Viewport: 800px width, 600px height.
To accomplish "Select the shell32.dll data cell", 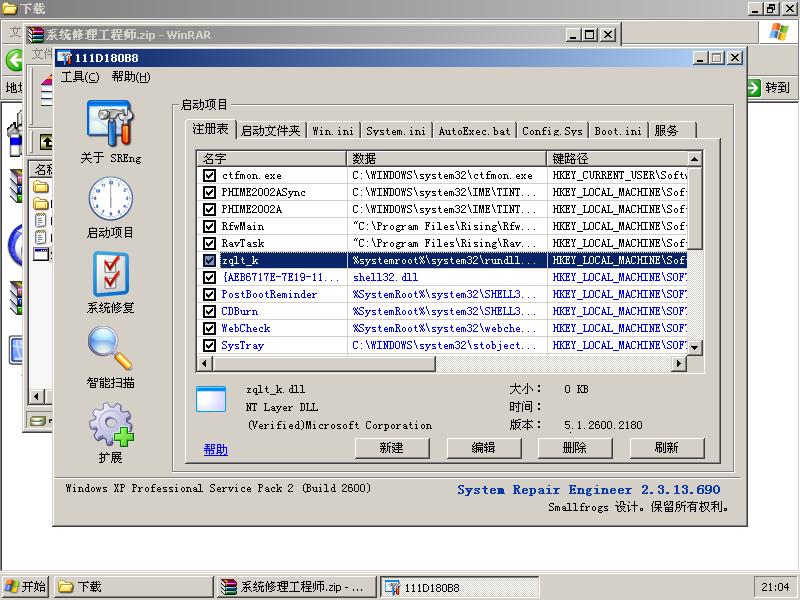I will (x=385, y=278).
